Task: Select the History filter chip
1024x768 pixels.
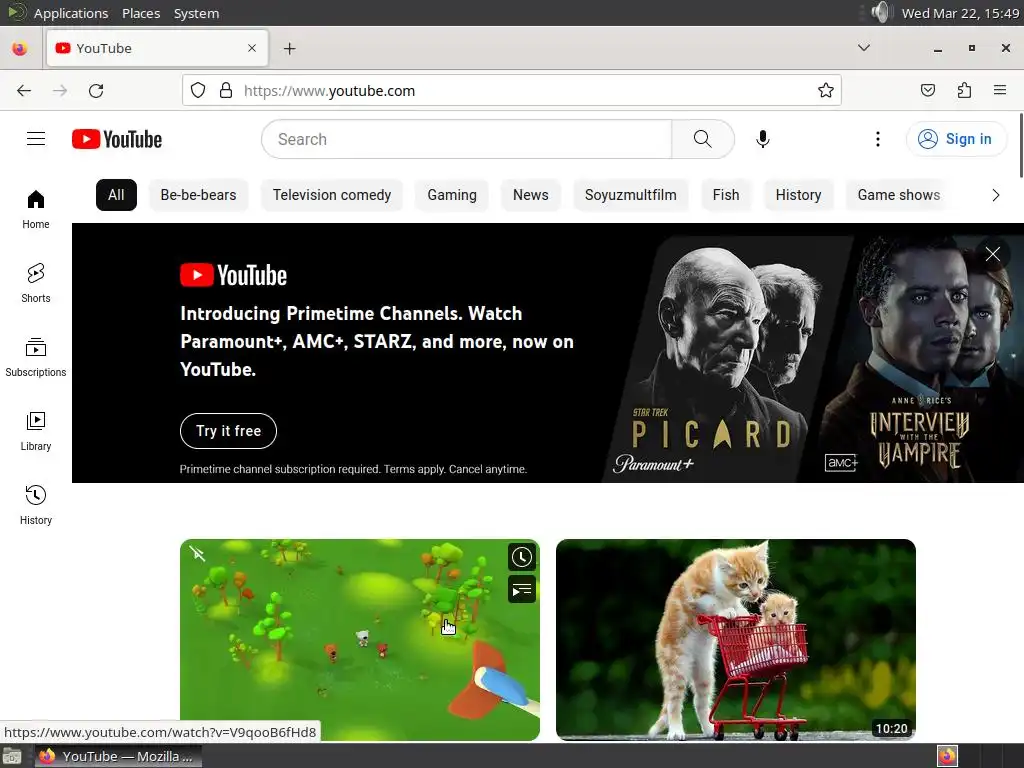Action: click(798, 195)
